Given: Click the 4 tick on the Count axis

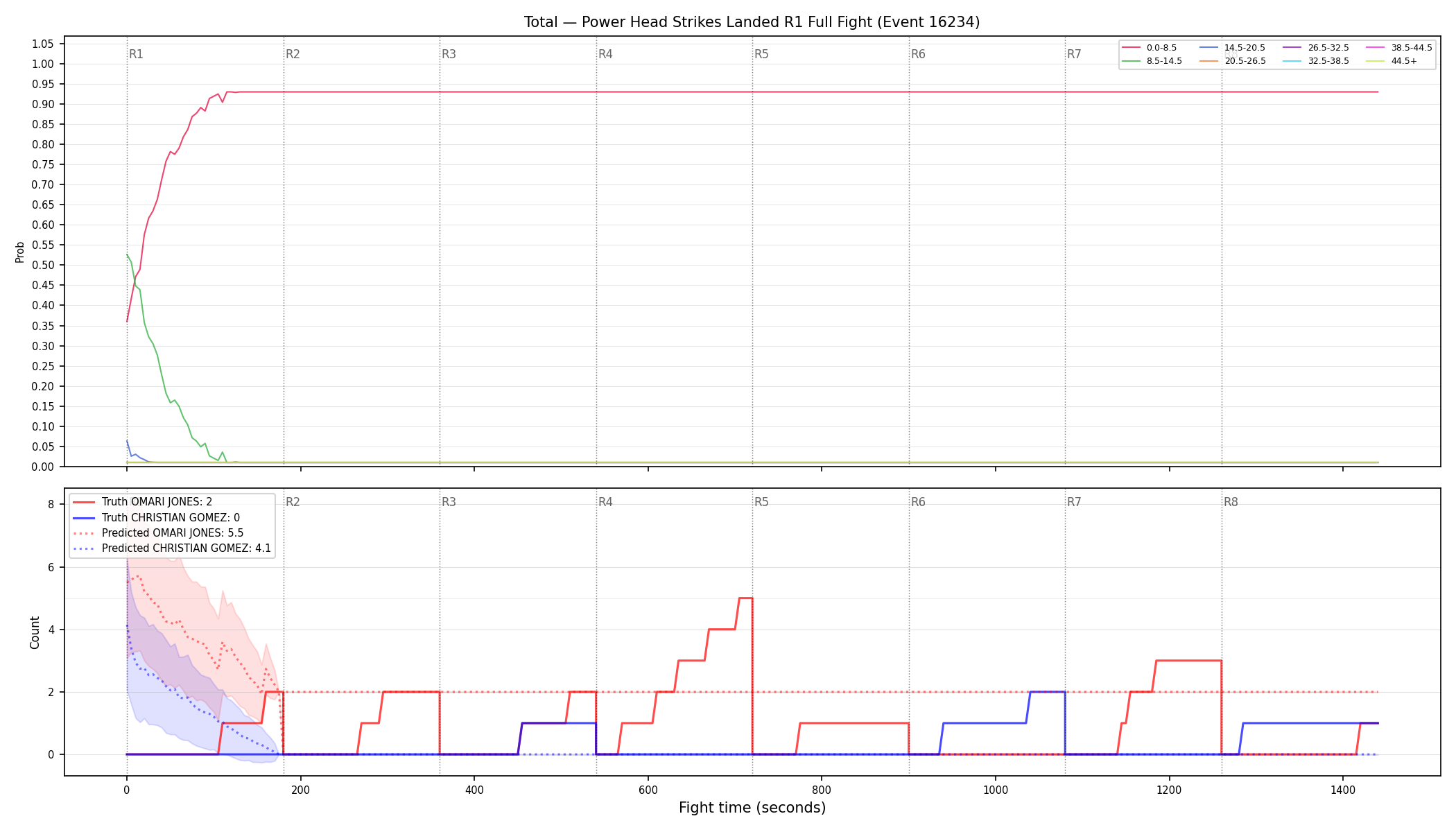Looking at the screenshot, I should point(51,630).
